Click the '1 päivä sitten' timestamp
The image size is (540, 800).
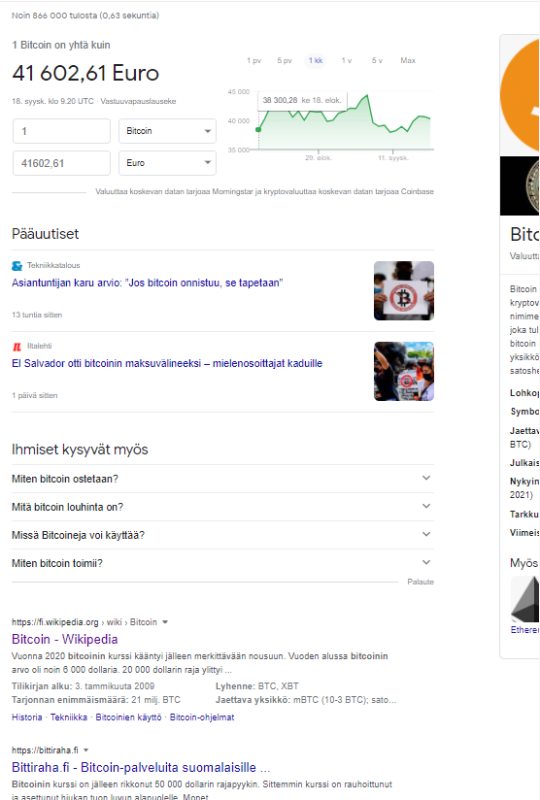(35, 395)
